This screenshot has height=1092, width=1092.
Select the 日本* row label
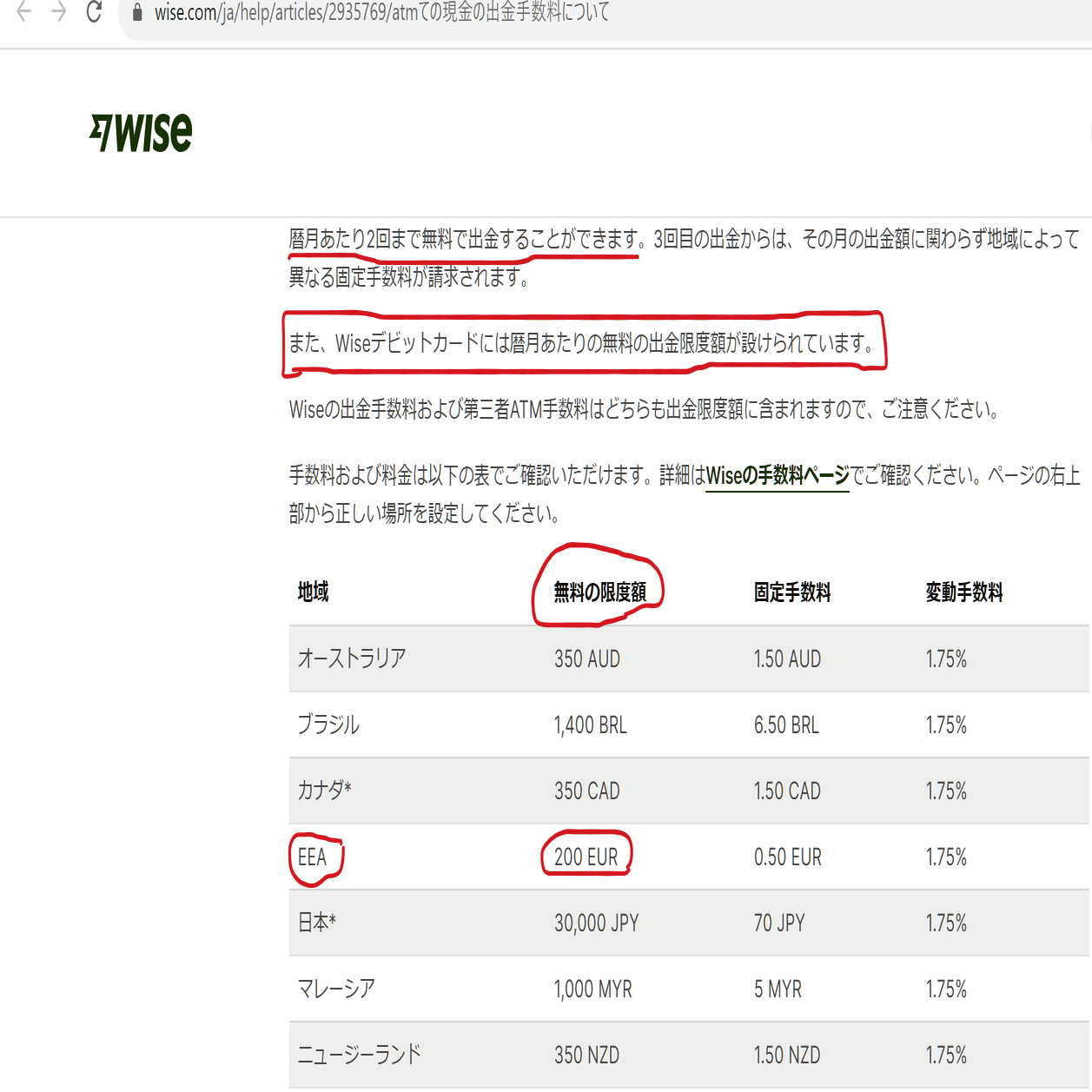[317, 923]
